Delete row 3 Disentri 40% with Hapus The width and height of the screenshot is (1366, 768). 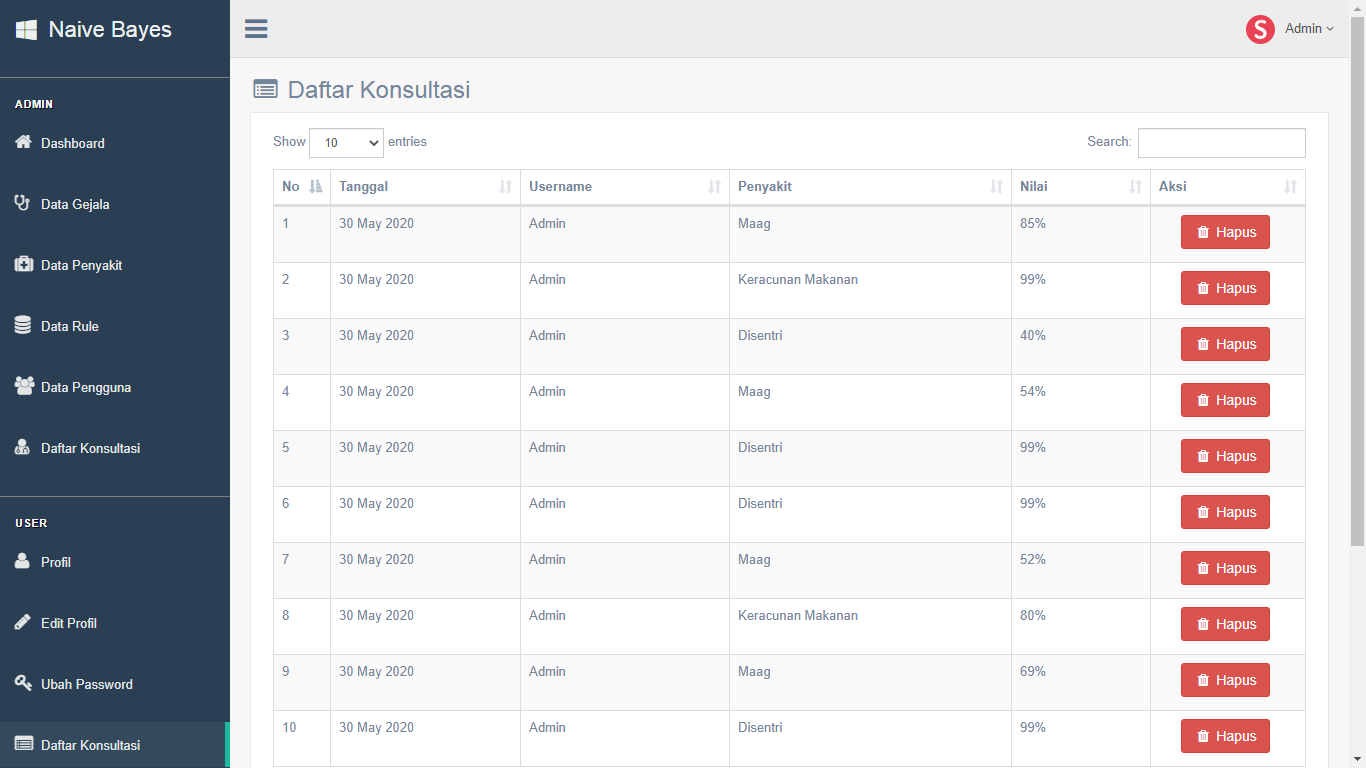(x=1225, y=344)
